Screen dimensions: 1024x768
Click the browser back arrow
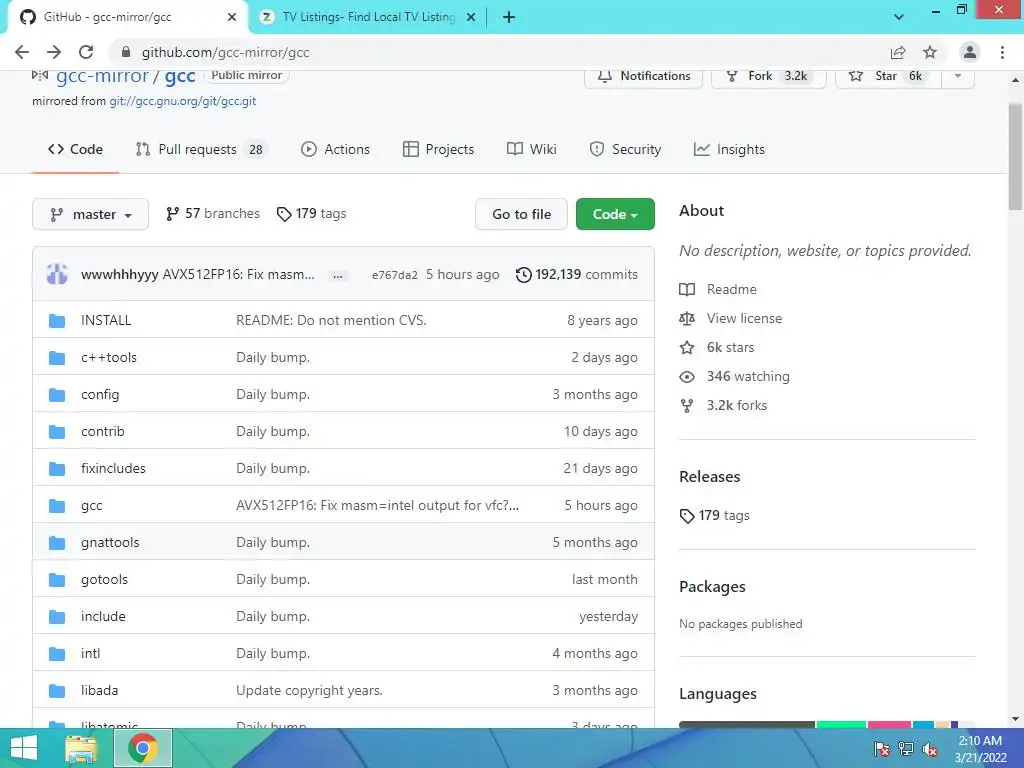pos(22,52)
